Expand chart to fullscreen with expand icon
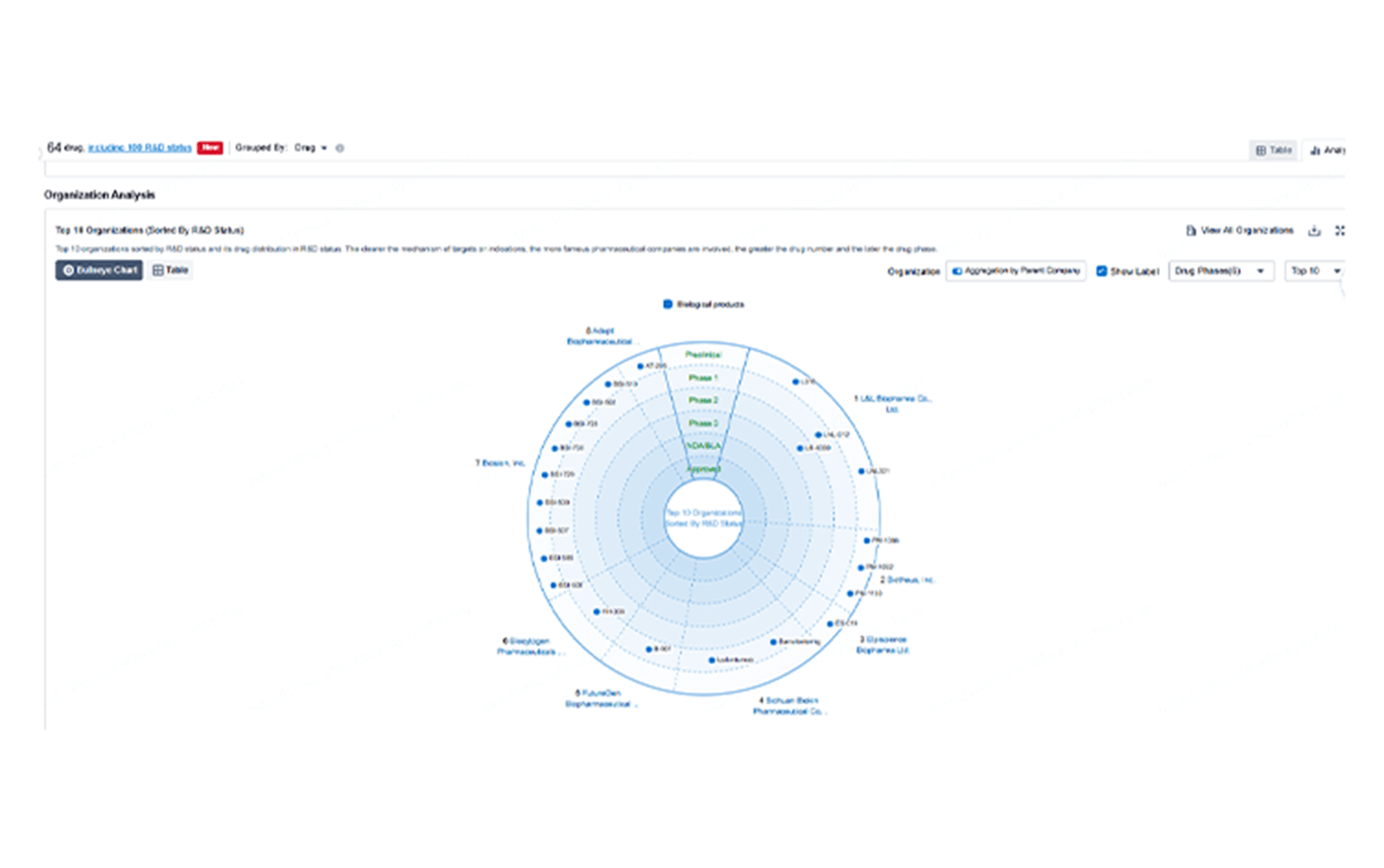This screenshot has height=868, width=1384. coord(1339,230)
